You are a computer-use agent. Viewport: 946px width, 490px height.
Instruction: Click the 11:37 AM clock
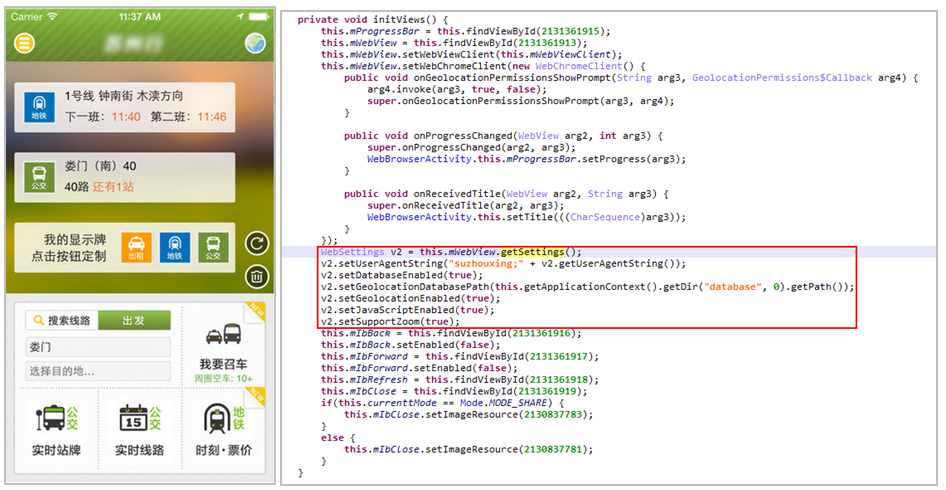click(x=140, y=17)
